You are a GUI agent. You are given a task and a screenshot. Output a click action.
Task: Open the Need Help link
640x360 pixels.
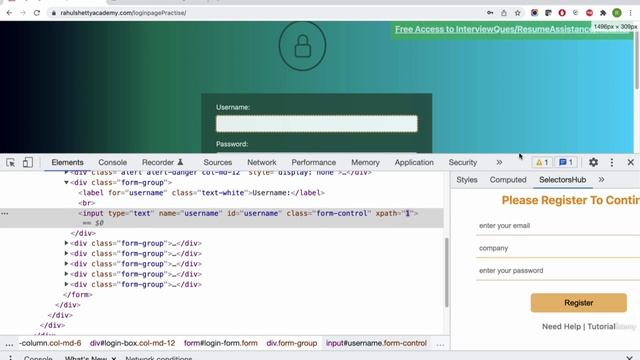561,327
